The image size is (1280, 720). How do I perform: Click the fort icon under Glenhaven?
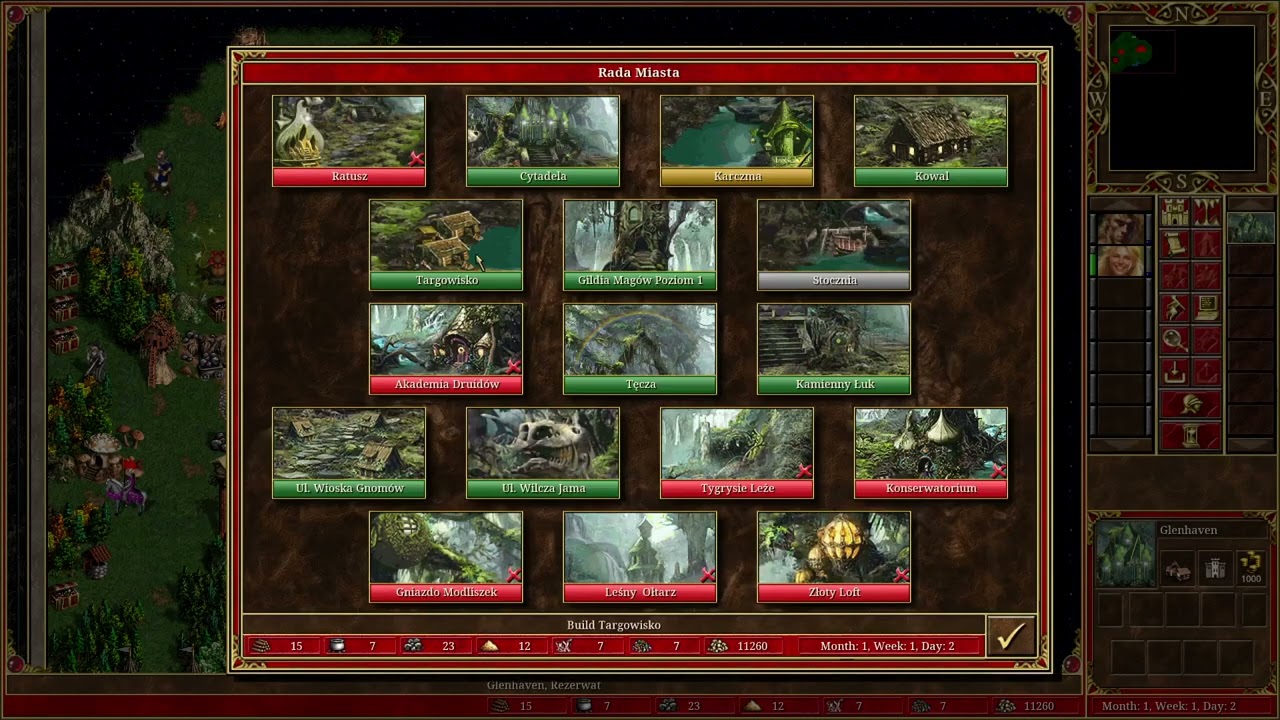tap(1215, 570)
